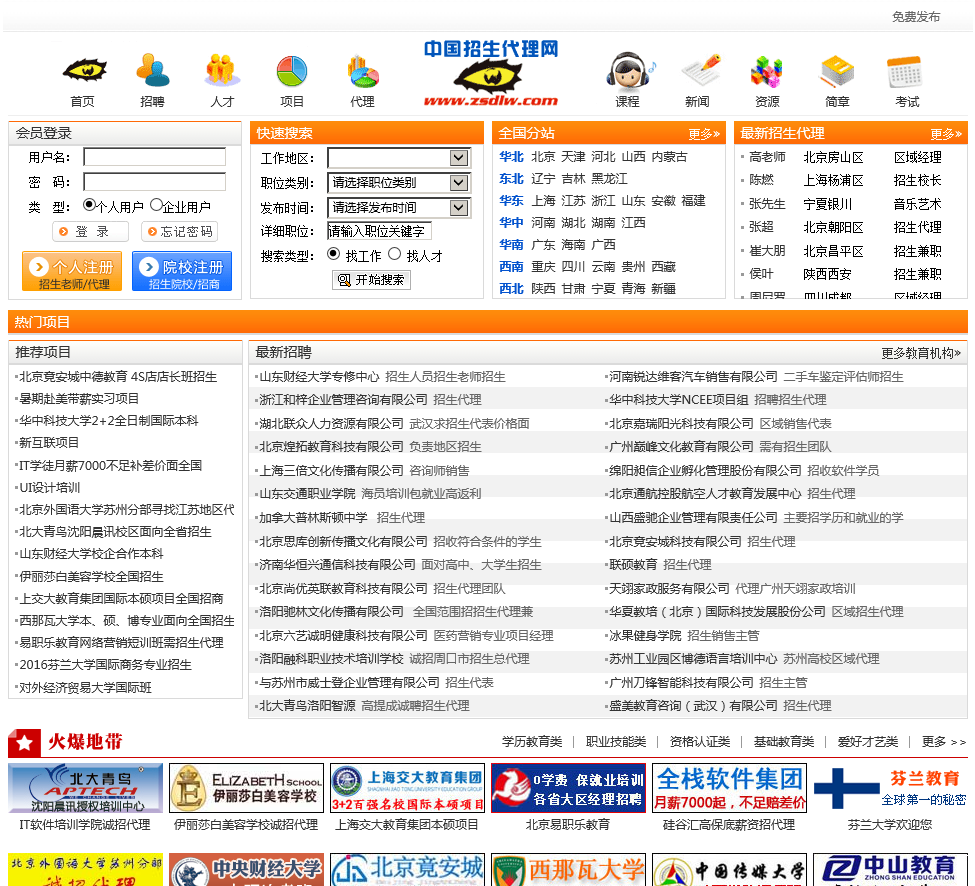Focus the 用户名 input field
The width and height of the screenshot is (975, 886).
[154, 157]
